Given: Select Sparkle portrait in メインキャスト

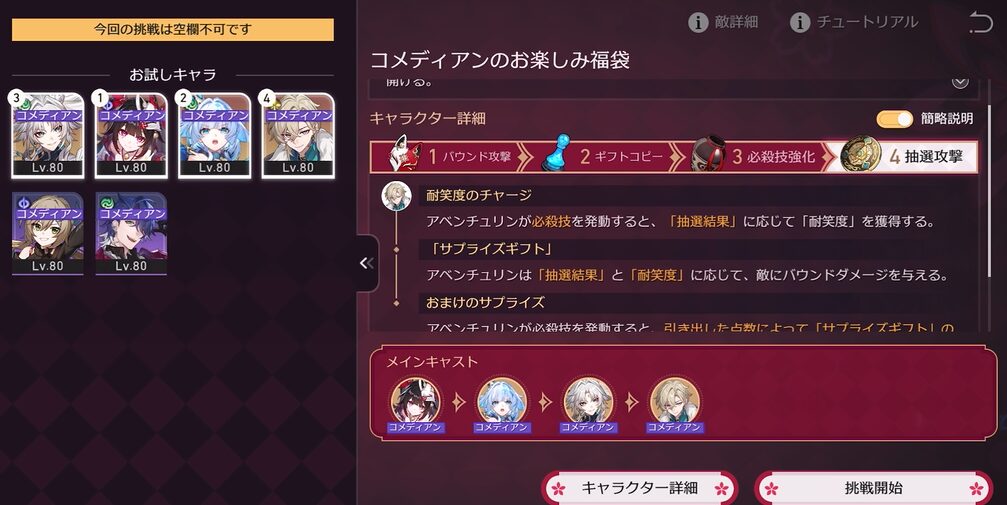Looking at the screenshot, I should tap(416, 401).
